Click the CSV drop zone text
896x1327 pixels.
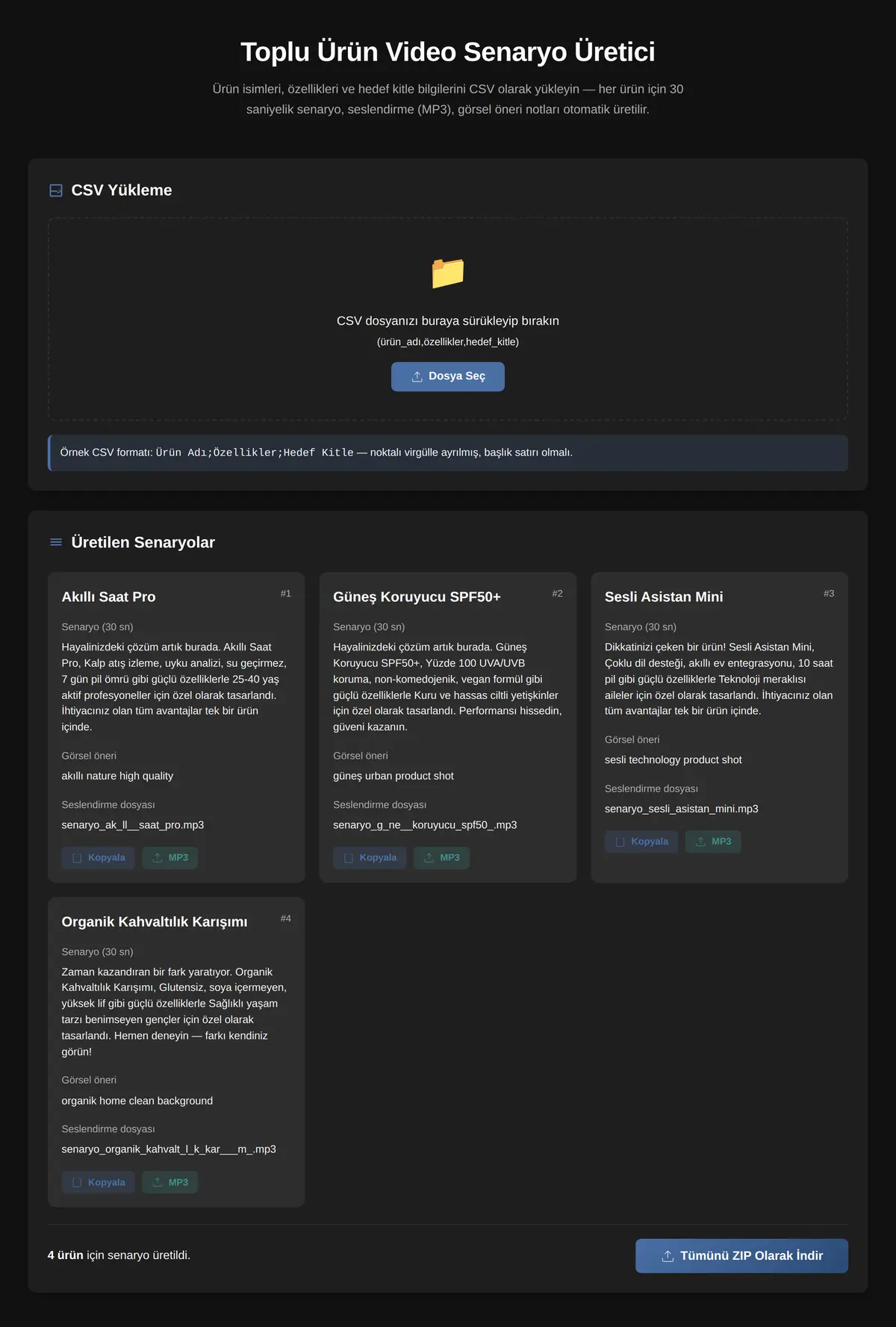[x=448, y=321]
